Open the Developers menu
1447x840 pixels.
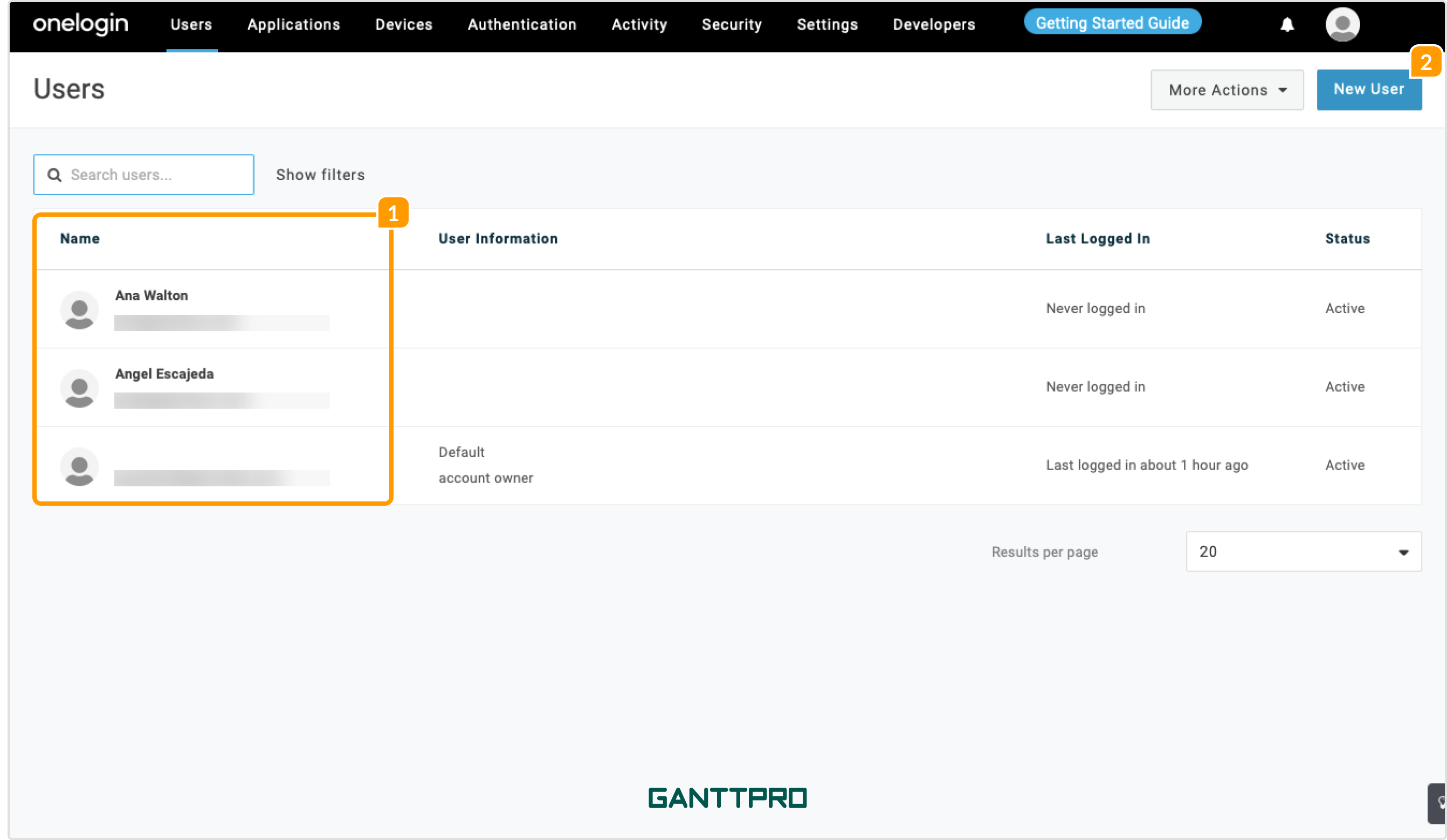pyautogui.click(x=934, y=25)
